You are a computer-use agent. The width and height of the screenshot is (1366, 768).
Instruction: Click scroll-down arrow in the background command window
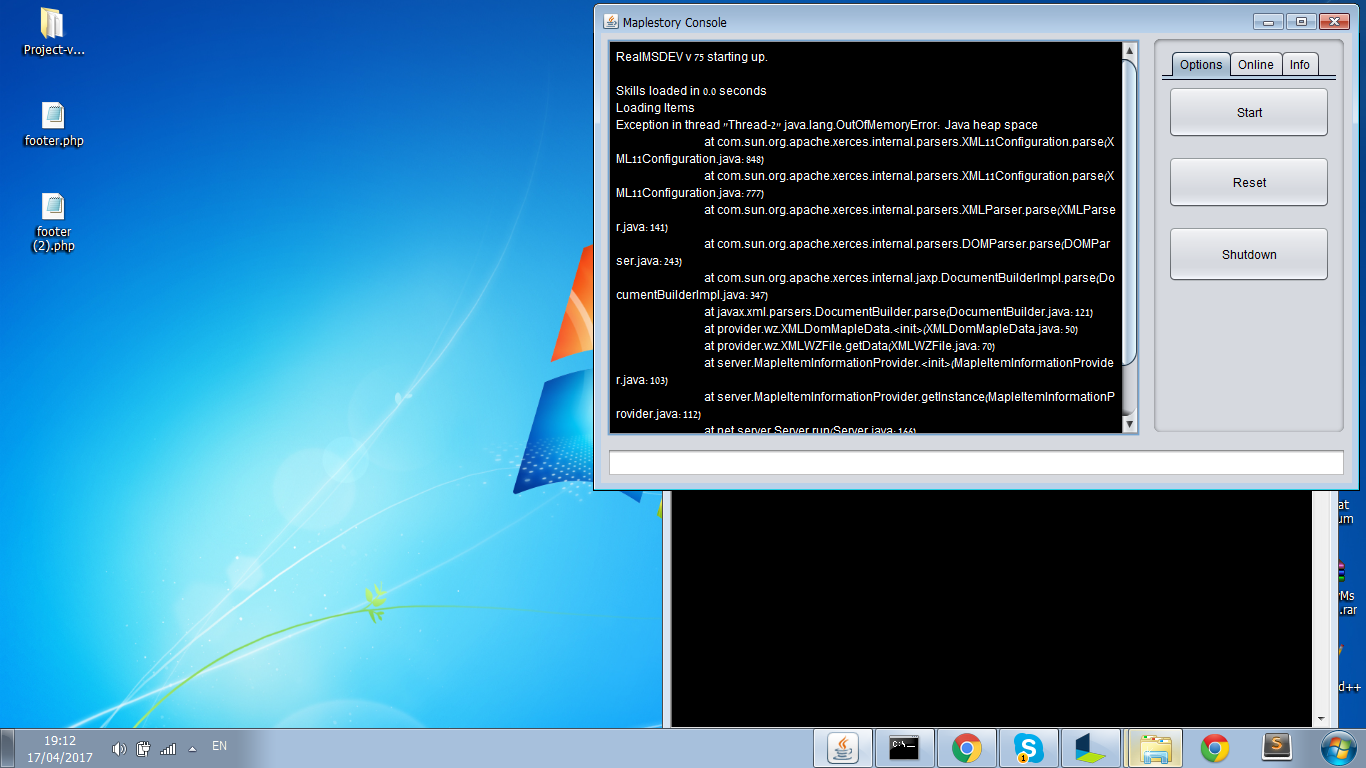click(1320, 718)
